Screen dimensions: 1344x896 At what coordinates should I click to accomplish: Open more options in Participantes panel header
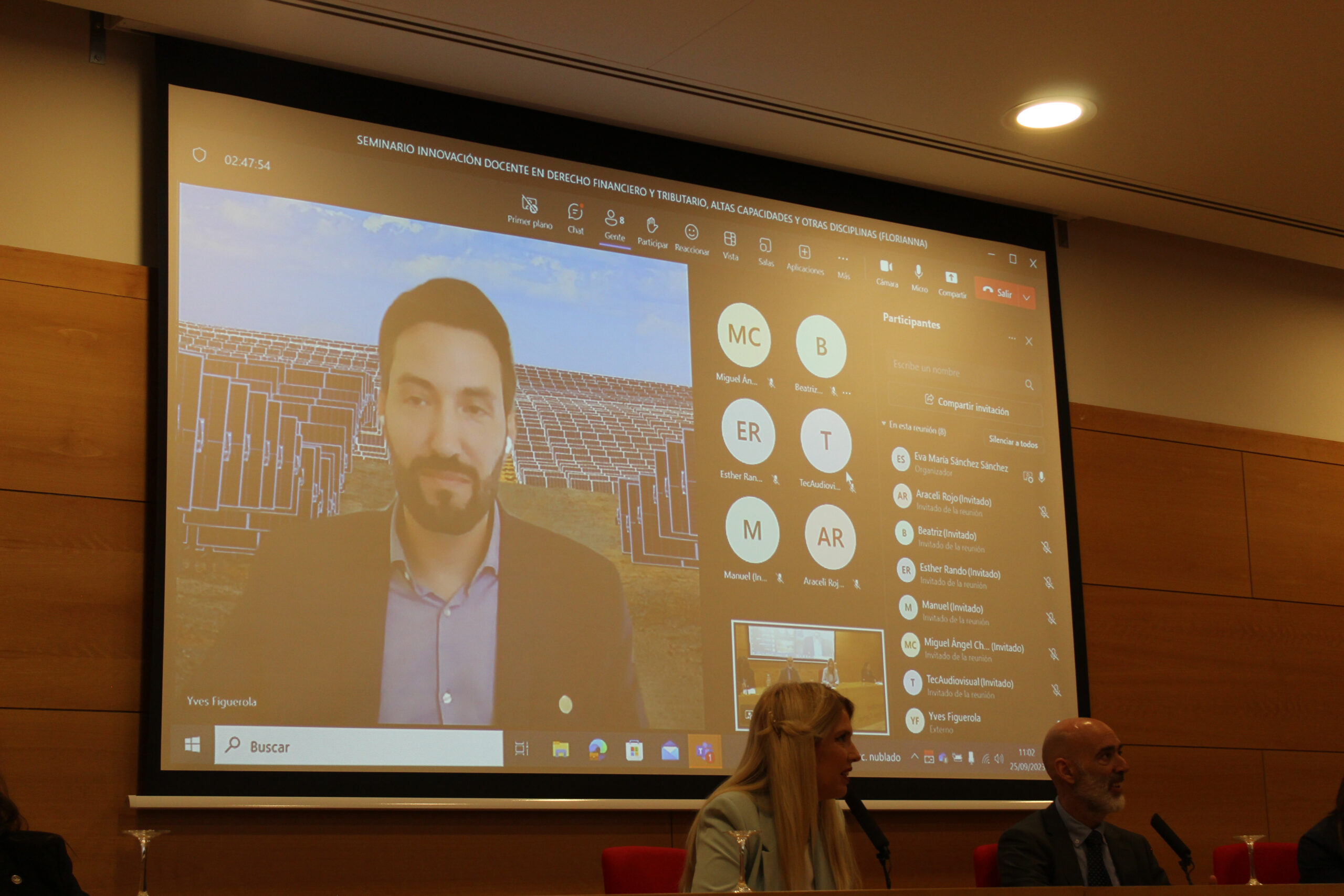click(1012, 338)
